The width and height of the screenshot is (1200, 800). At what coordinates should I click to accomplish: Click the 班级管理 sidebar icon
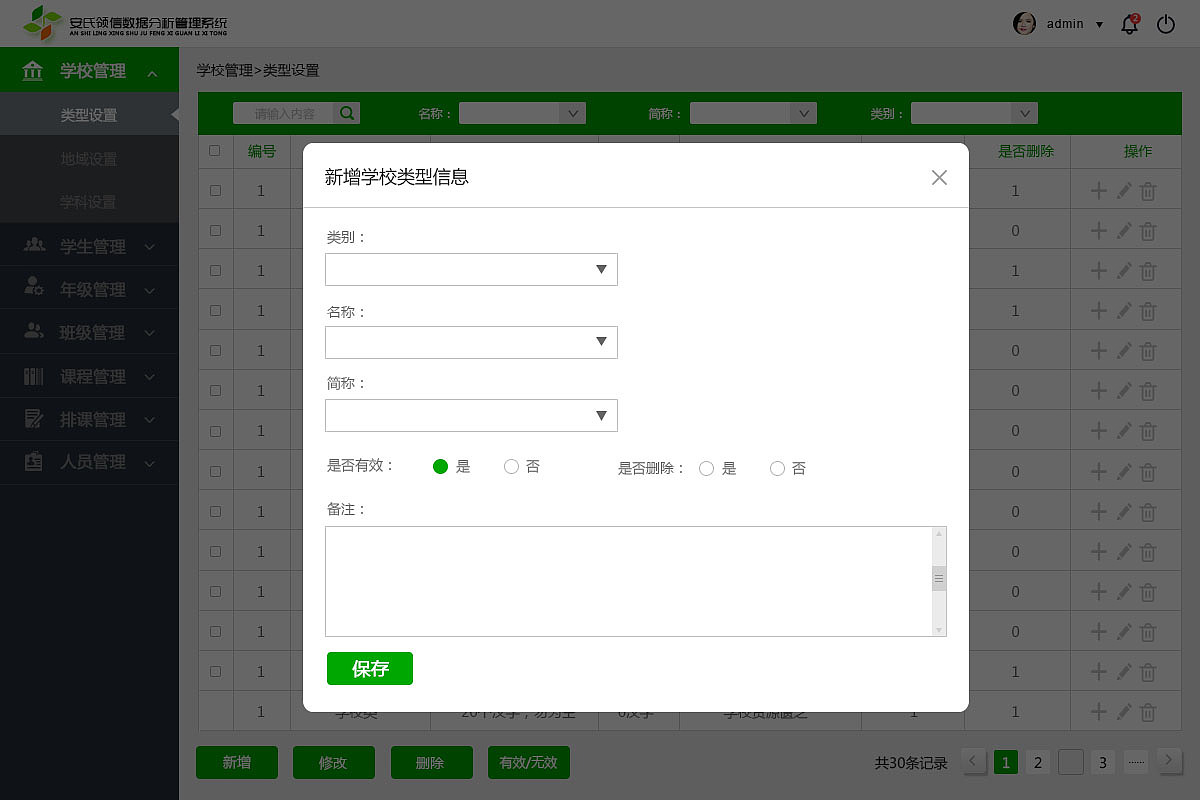pyautogui.click(x=34, y=331)
